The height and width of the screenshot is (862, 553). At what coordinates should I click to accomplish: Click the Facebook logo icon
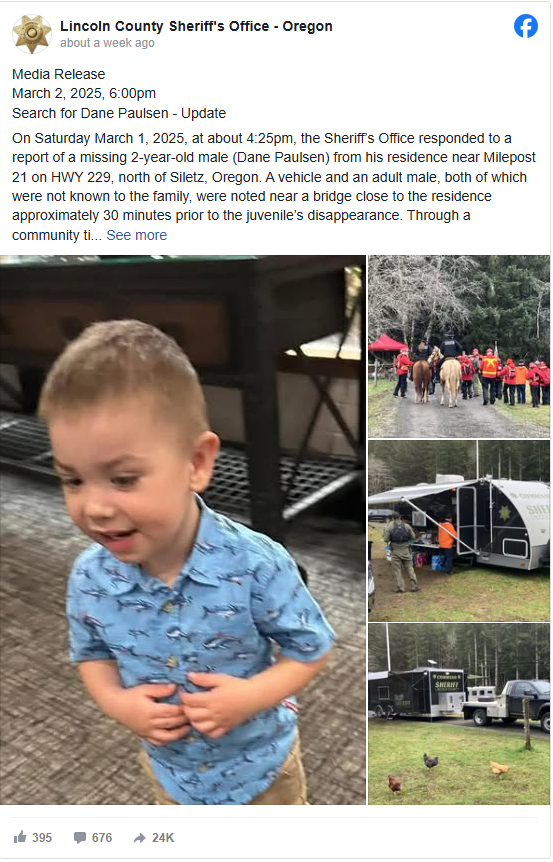tap(526, 26)
